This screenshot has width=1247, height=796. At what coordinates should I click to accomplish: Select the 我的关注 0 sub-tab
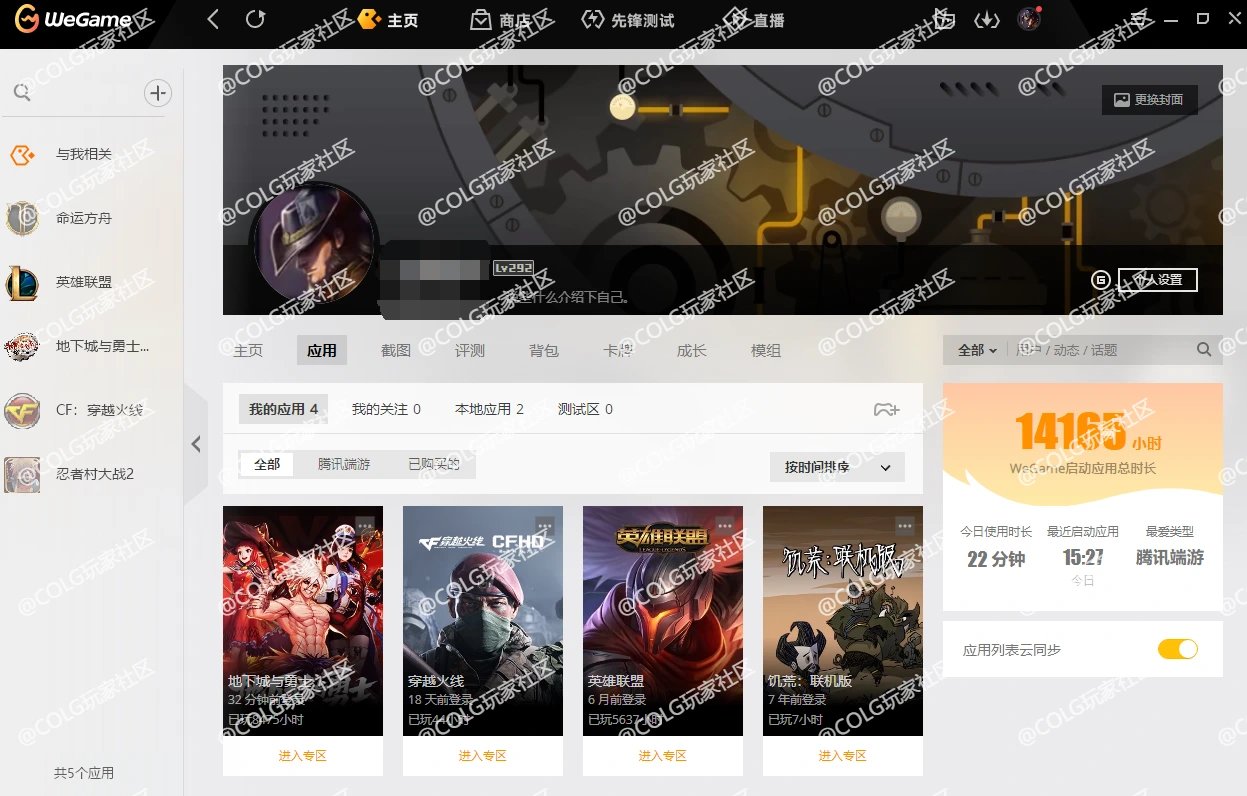click(x=386, y=409)
